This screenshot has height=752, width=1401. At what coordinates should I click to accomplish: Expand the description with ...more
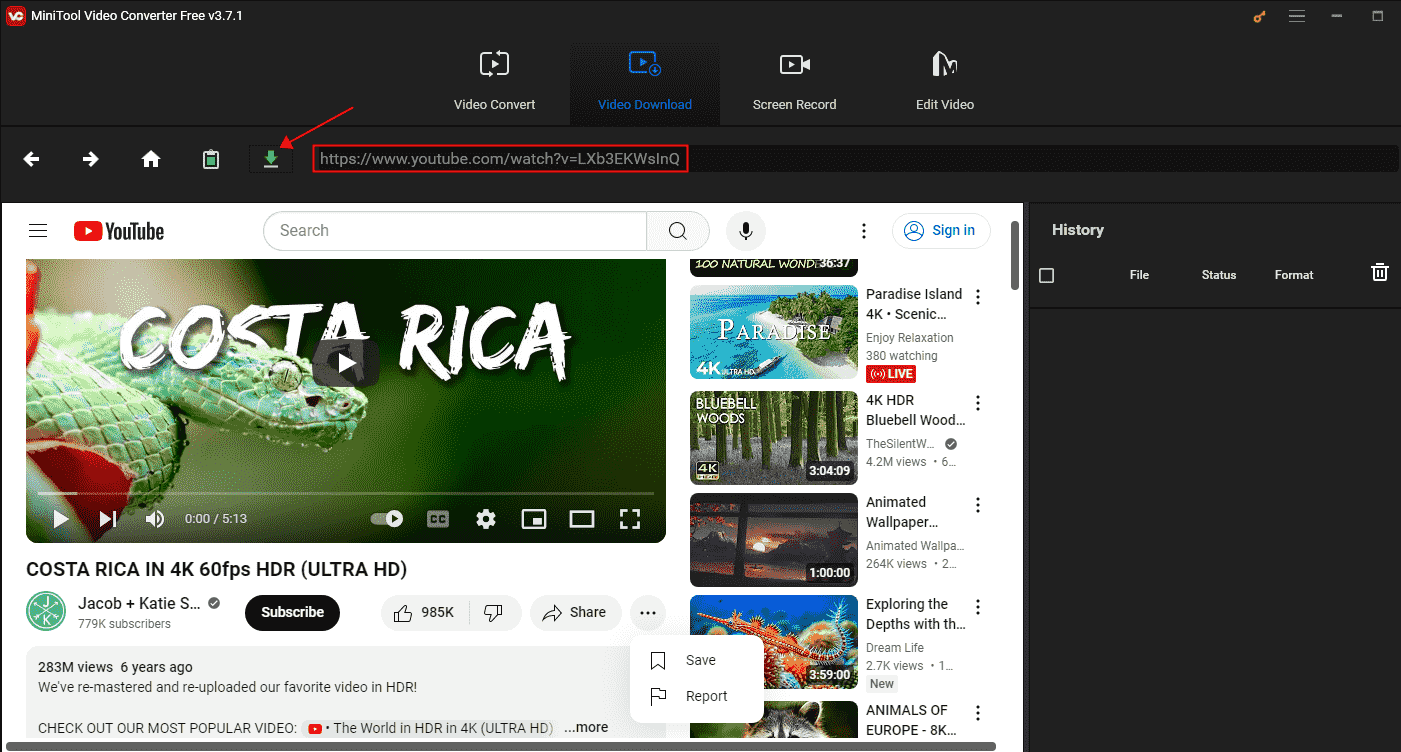click(x=585, y=727)
